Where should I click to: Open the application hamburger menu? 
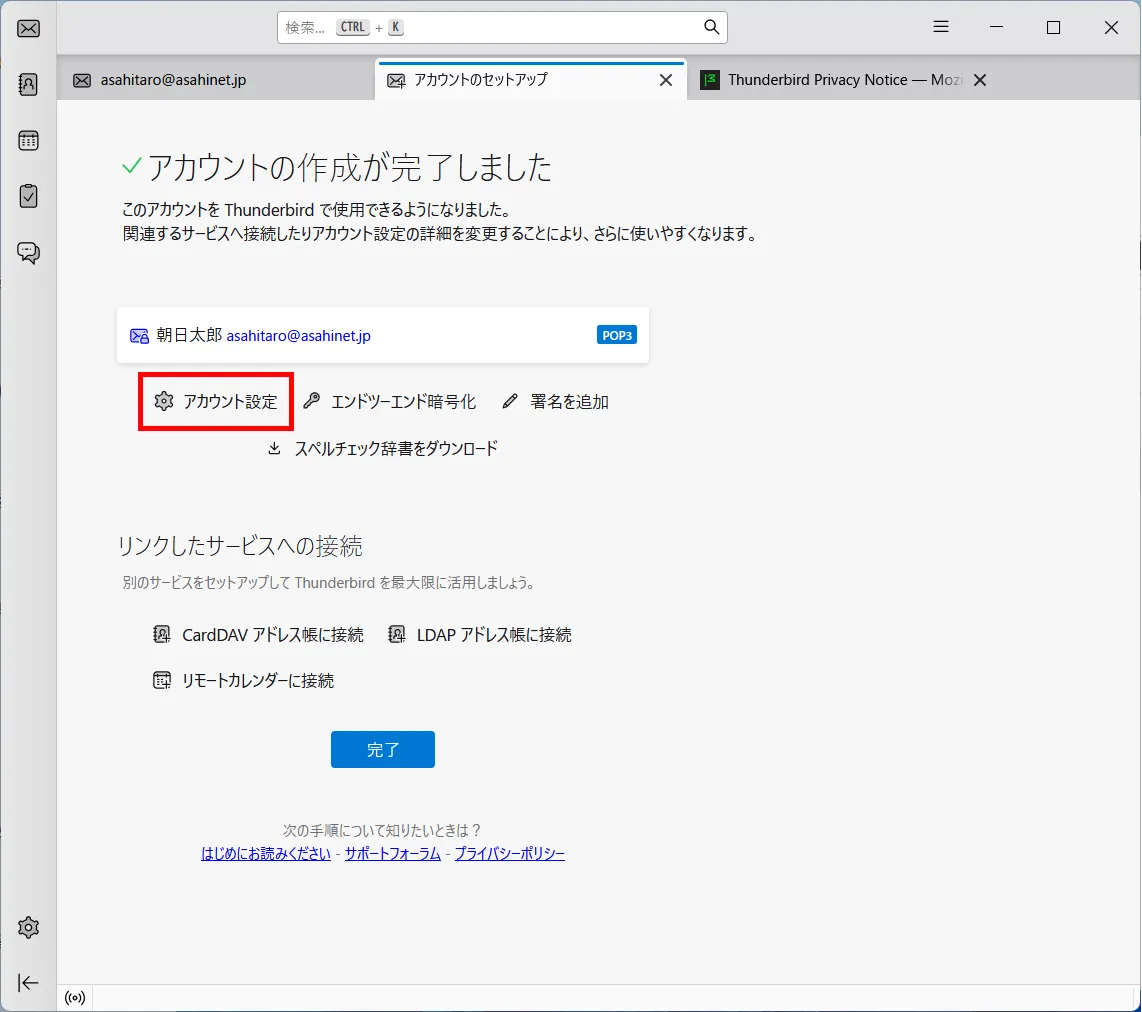click(940, 27)
